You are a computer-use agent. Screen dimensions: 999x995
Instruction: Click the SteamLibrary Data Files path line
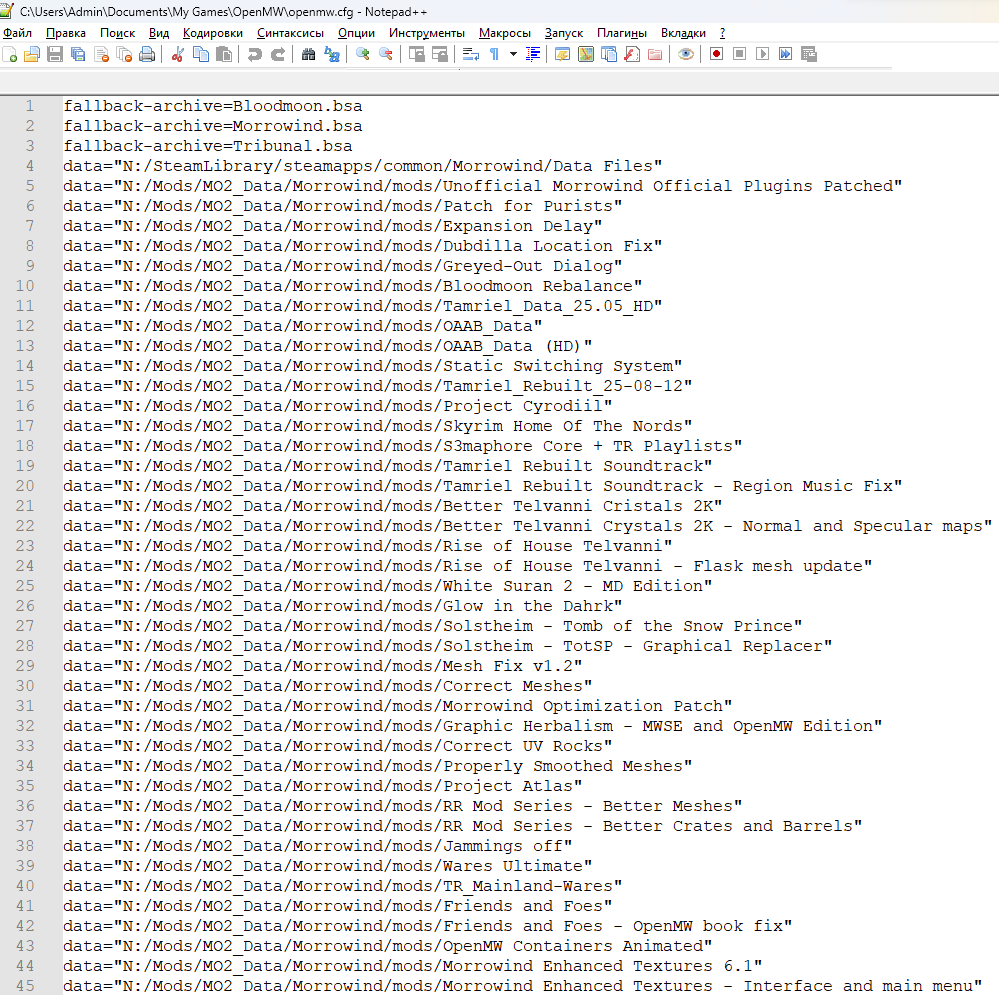363,166
